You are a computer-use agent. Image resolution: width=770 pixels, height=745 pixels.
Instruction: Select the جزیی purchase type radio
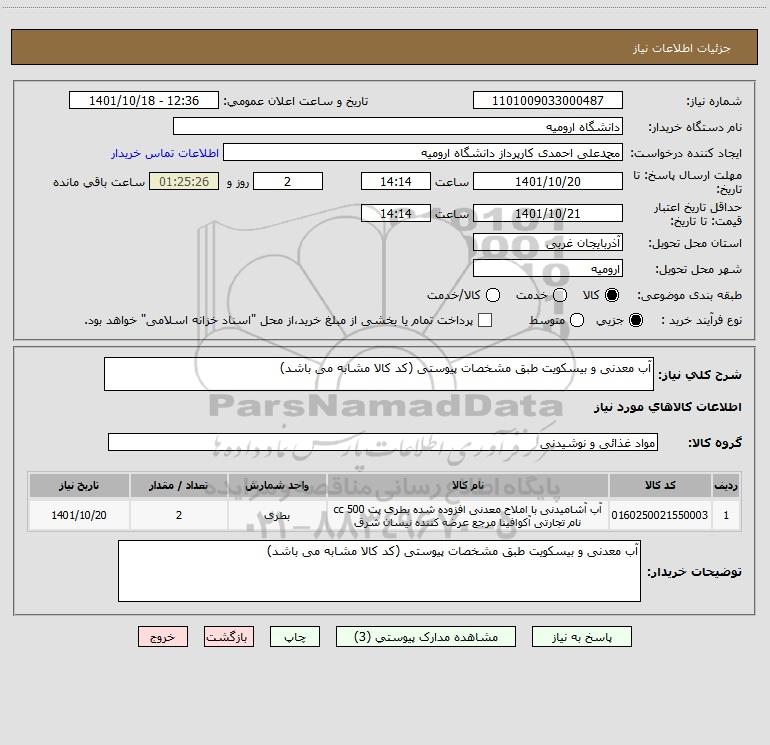[x=635, y=320]
